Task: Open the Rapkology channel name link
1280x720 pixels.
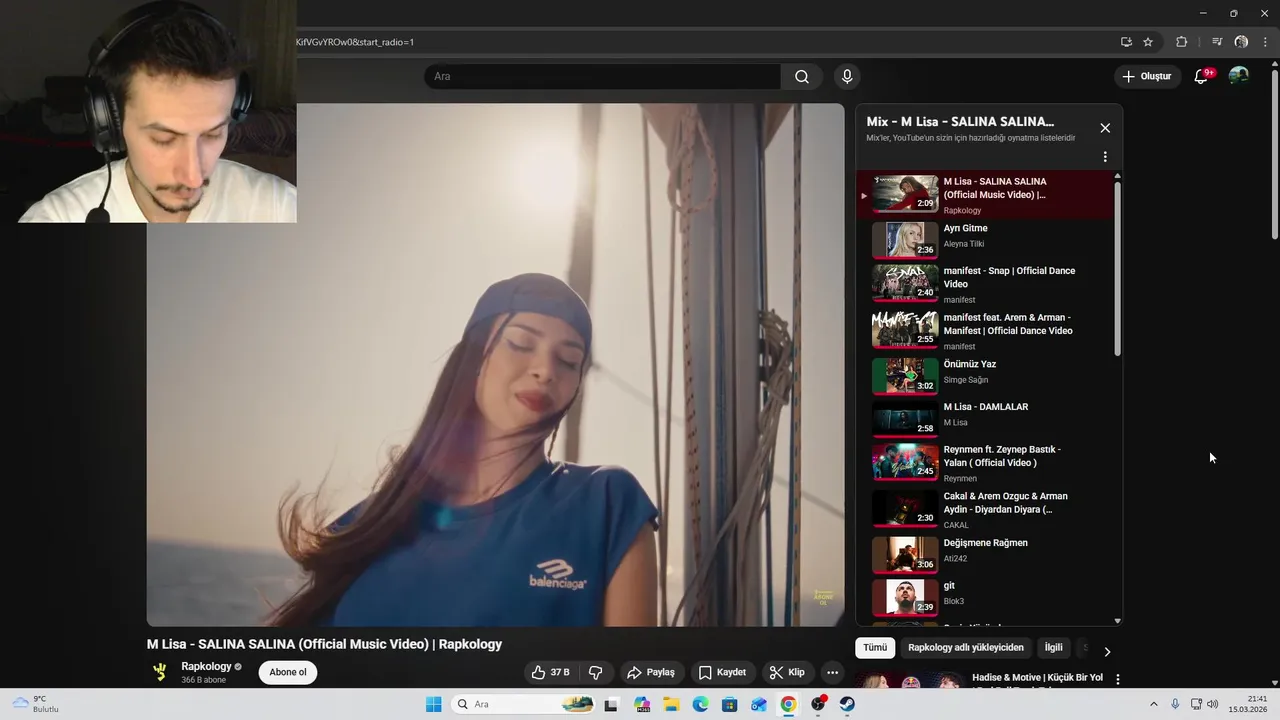Action: click(206, 666)
